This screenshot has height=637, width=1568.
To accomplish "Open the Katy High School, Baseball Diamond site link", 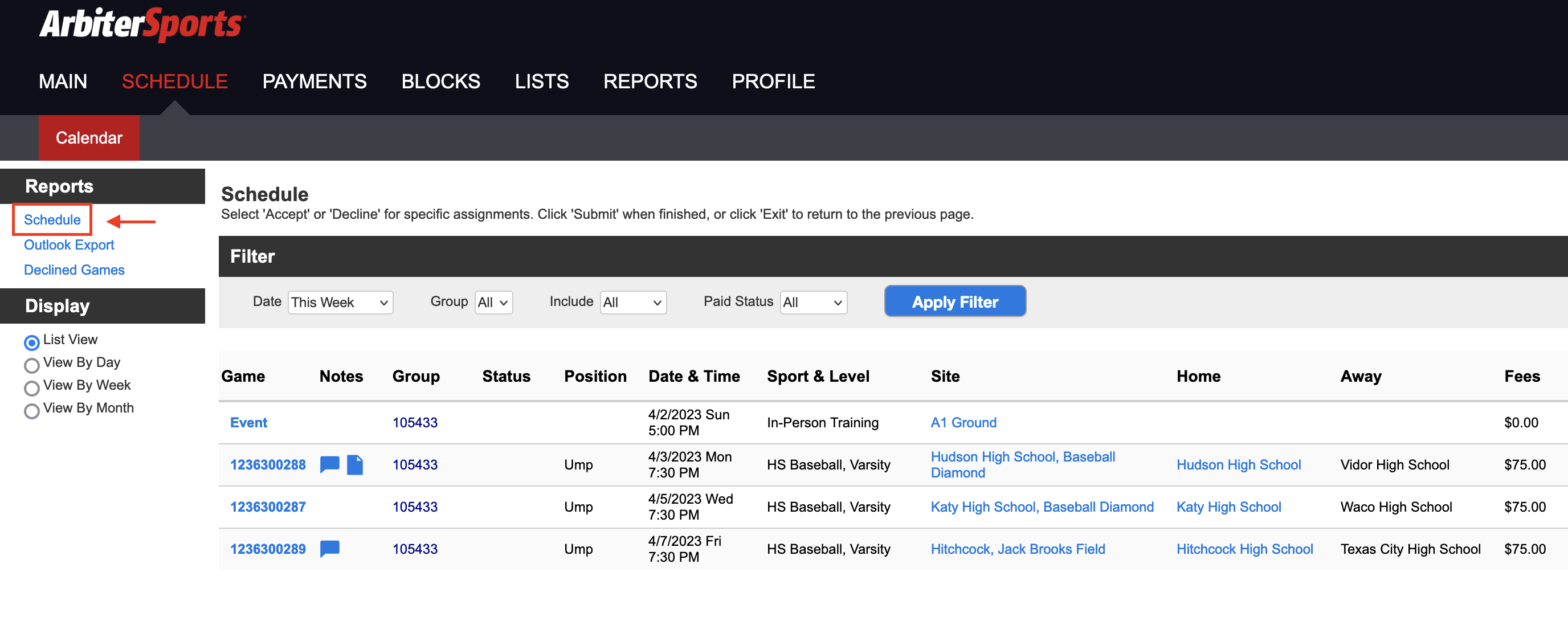I will click(1042, 506).
